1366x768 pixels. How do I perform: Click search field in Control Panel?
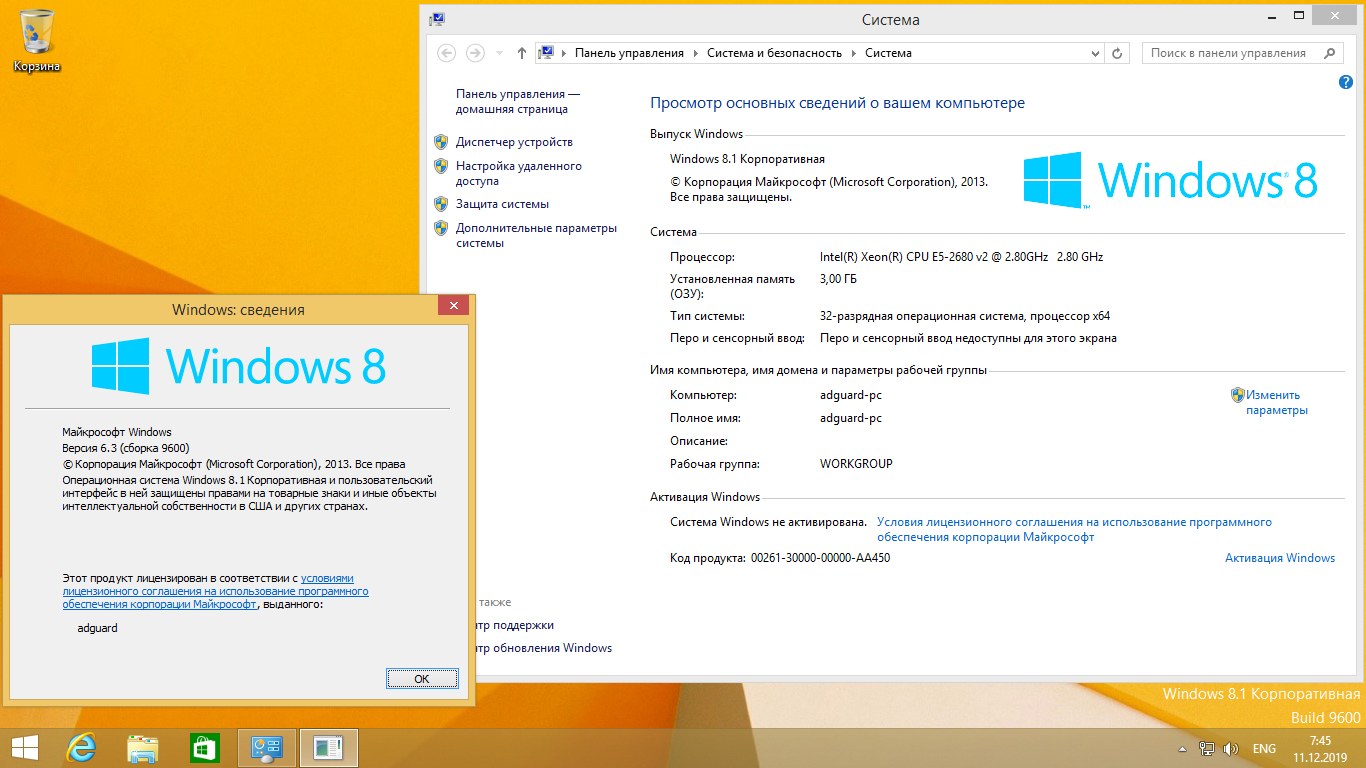[1229, 53]
